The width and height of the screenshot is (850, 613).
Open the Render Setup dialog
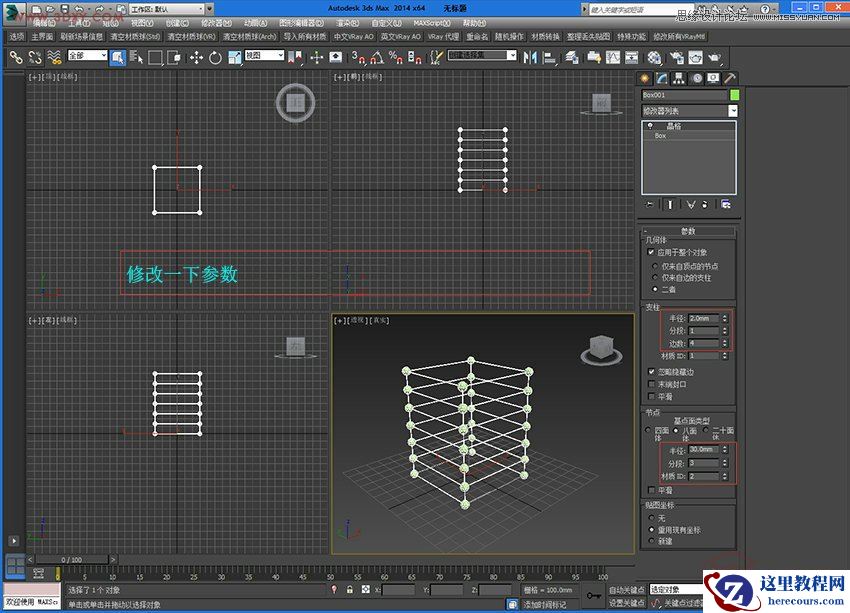pos(677,60)
